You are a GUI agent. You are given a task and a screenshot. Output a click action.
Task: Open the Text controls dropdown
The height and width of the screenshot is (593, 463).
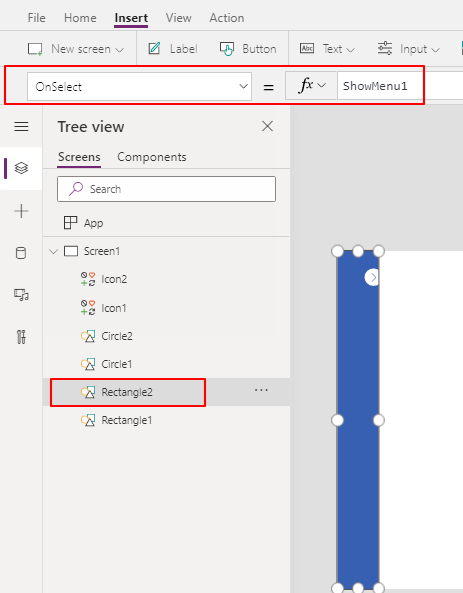[x=327, y=49]
